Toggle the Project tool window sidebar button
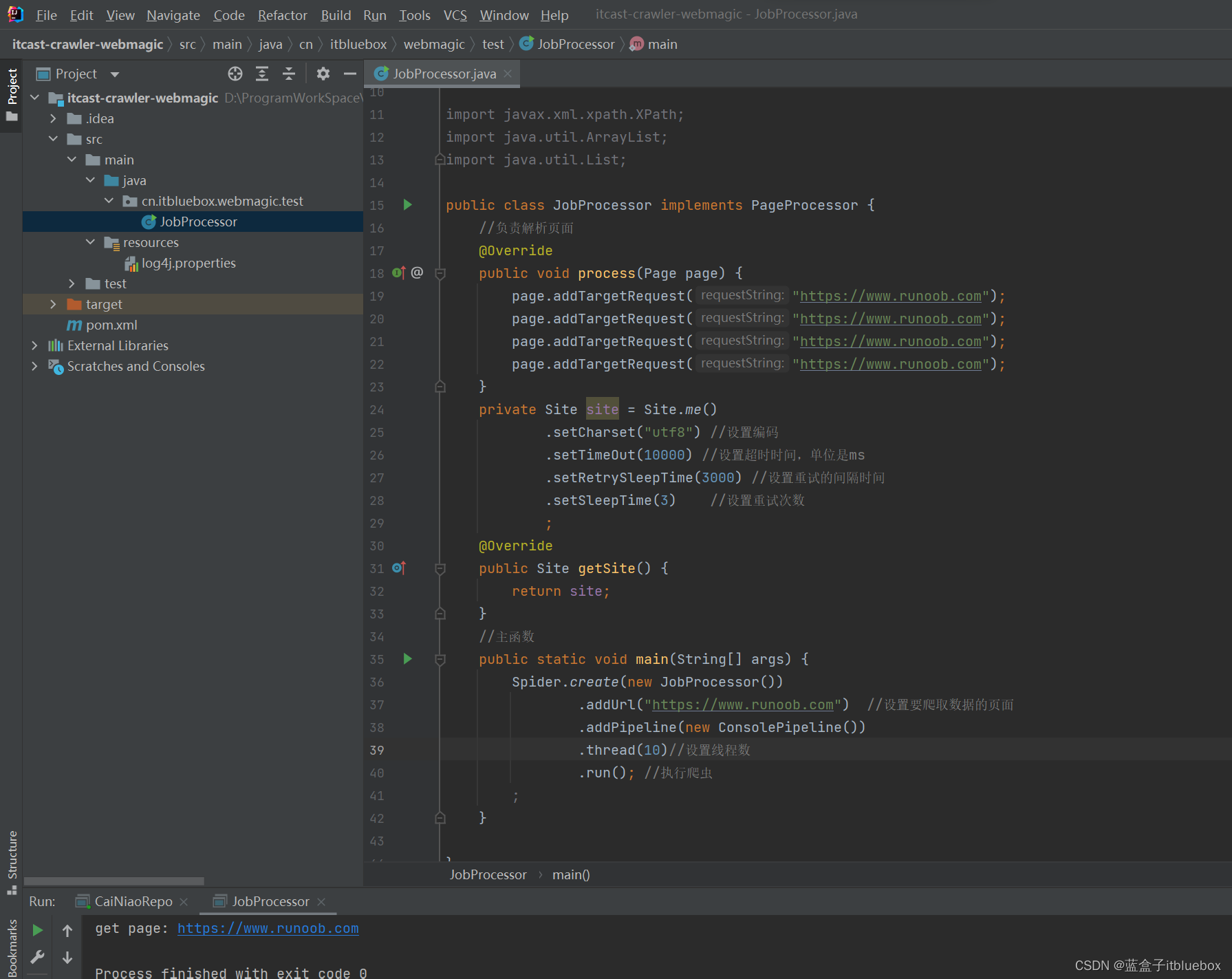The image size is (1232, 979). [12, 94]
